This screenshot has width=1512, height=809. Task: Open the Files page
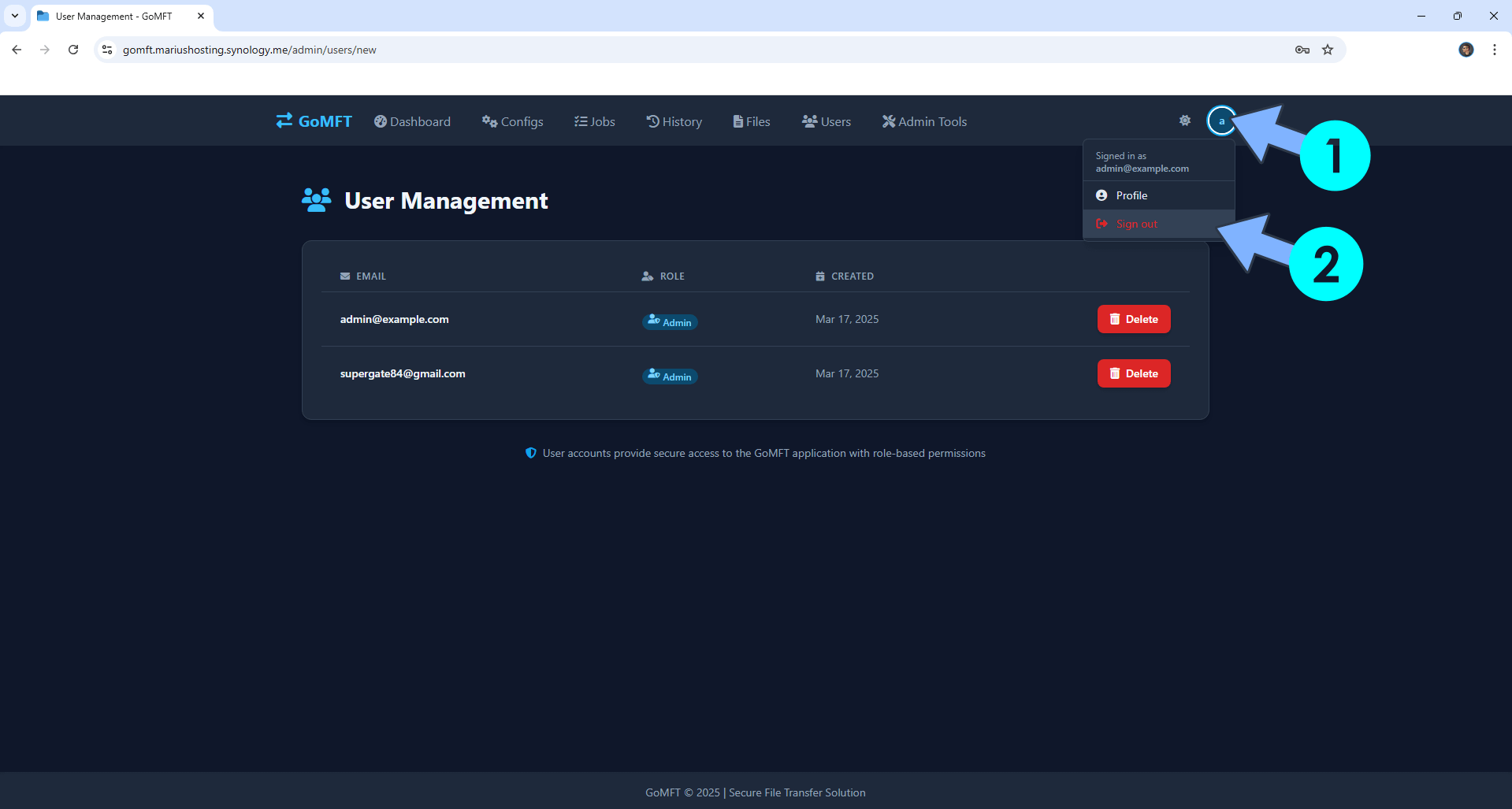pyautogui.click(x=752, y=121)
